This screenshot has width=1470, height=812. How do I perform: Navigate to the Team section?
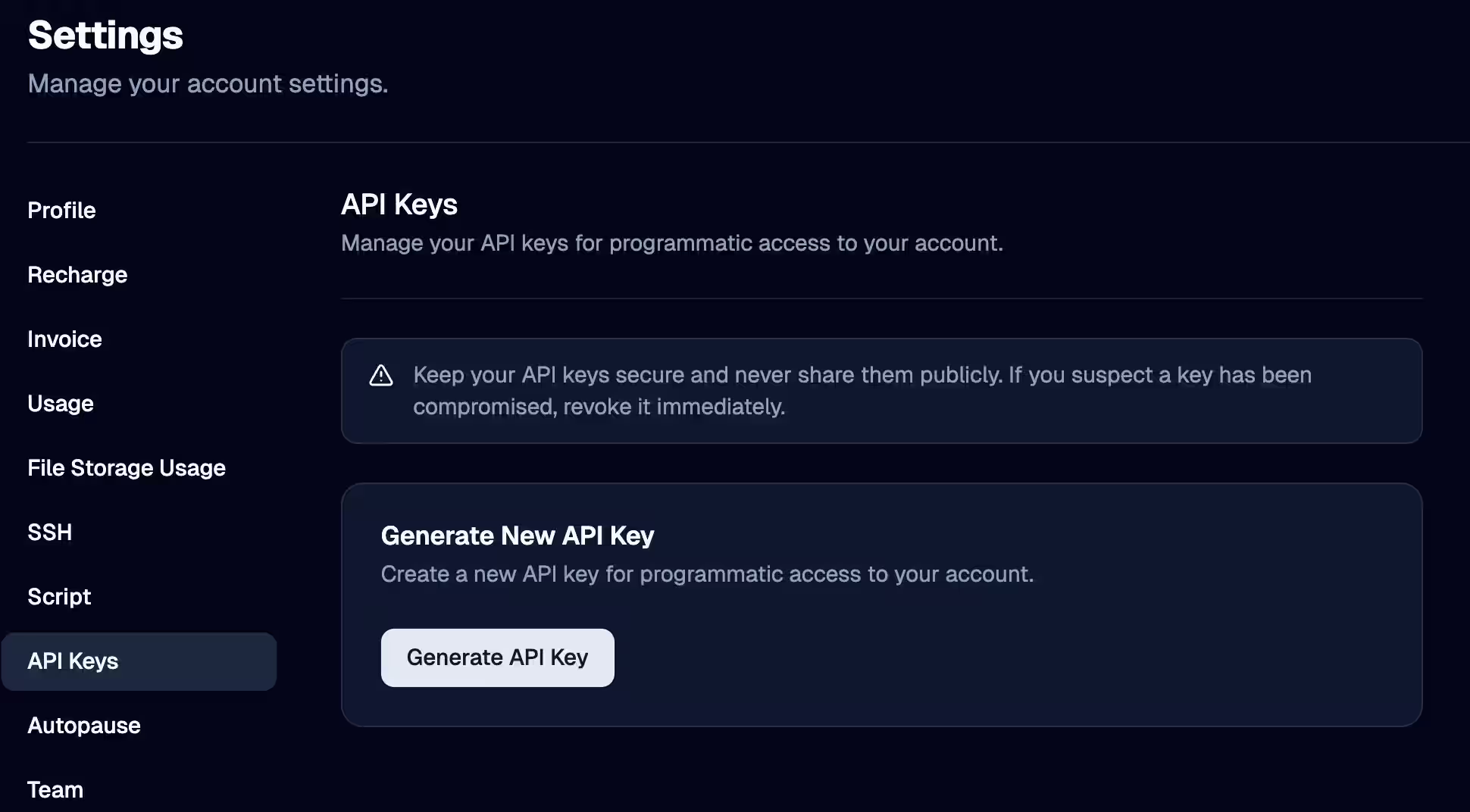[x=55, y=789]
